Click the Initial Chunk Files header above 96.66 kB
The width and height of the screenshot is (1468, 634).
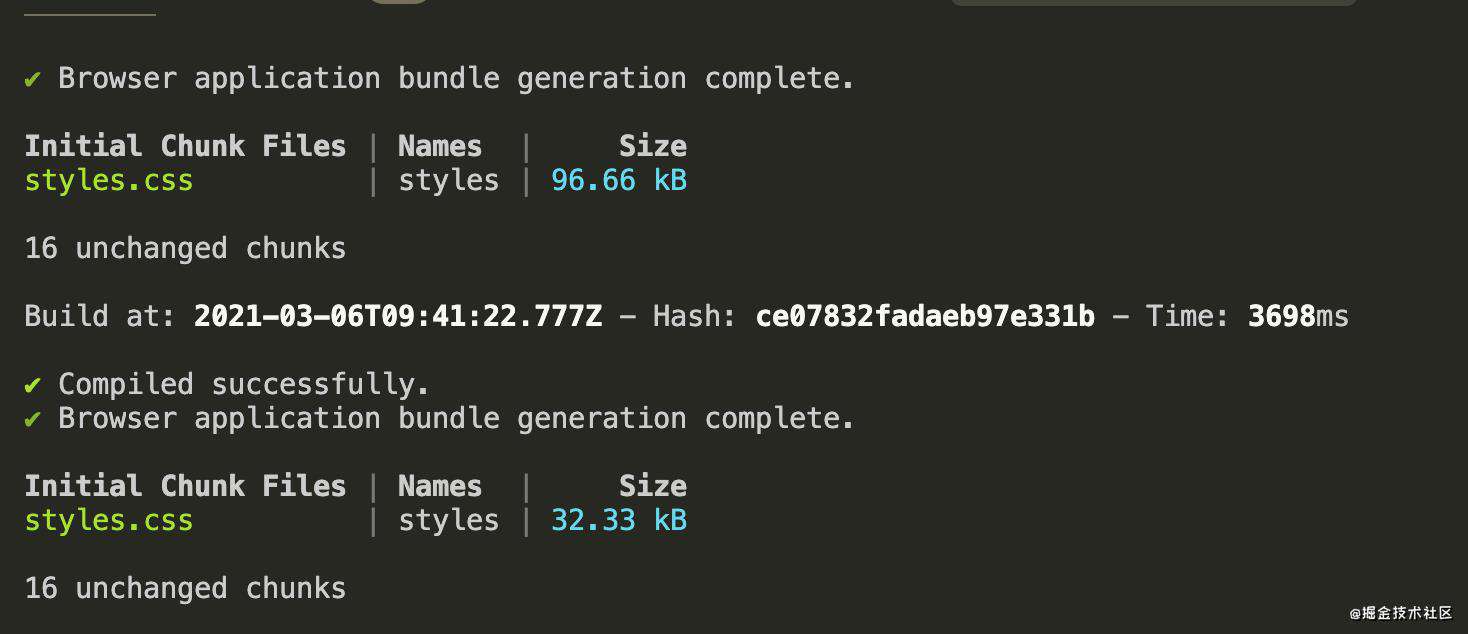point(186,147)
